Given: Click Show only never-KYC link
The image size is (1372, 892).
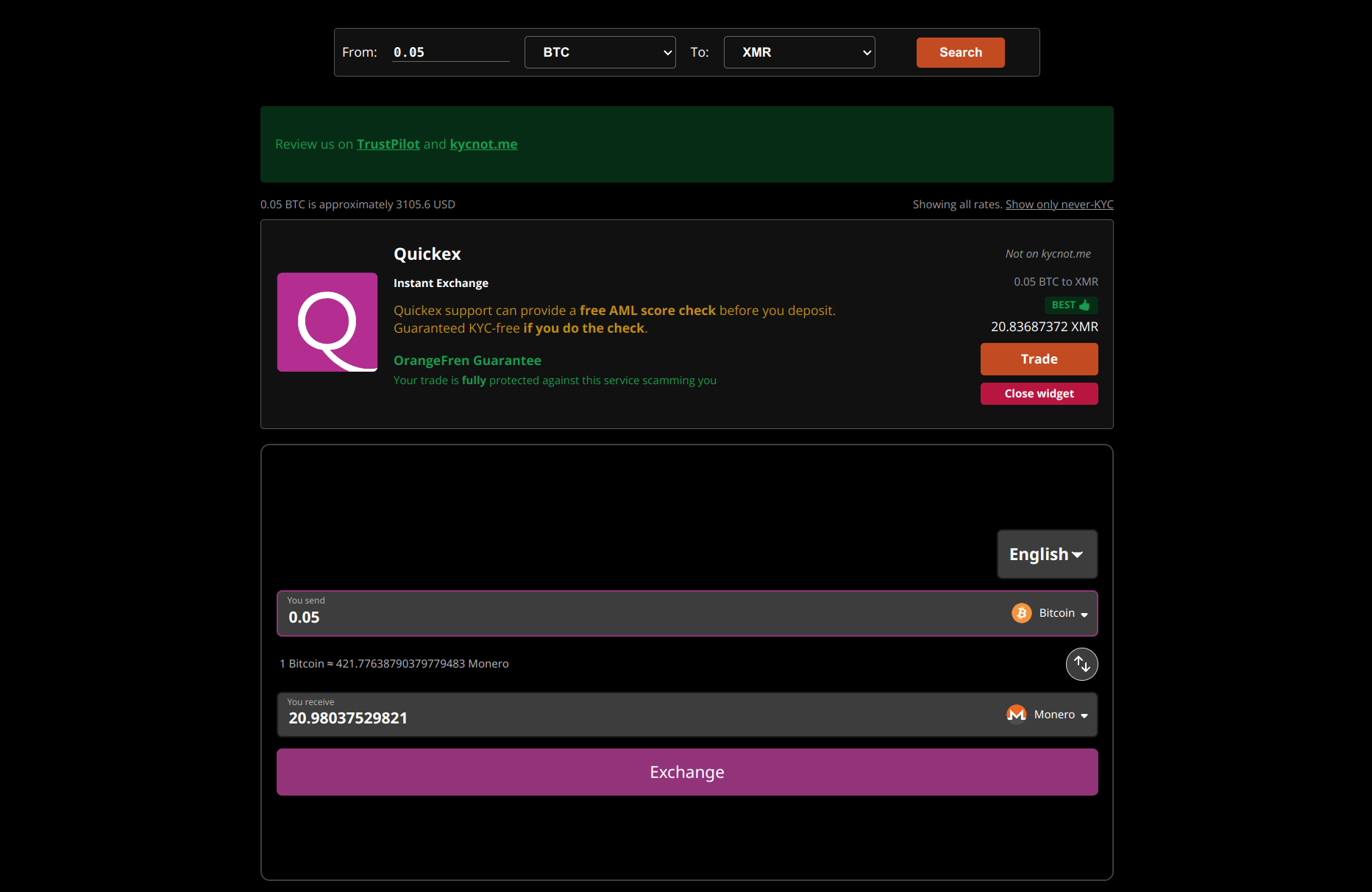Looking at the screenshot, I should point(1059,205).
